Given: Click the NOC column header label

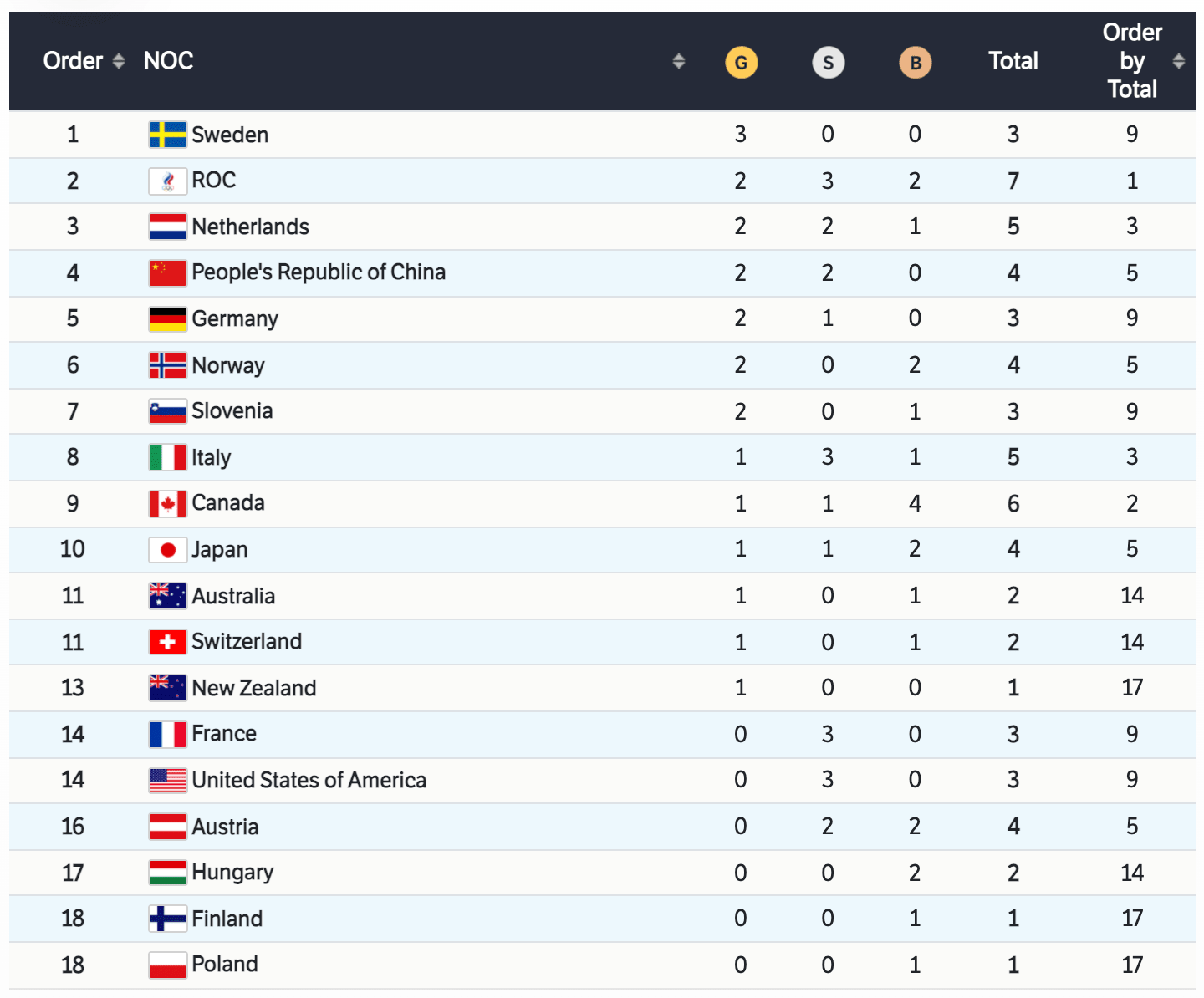Looking at the screenshot, I should (168, 61).
